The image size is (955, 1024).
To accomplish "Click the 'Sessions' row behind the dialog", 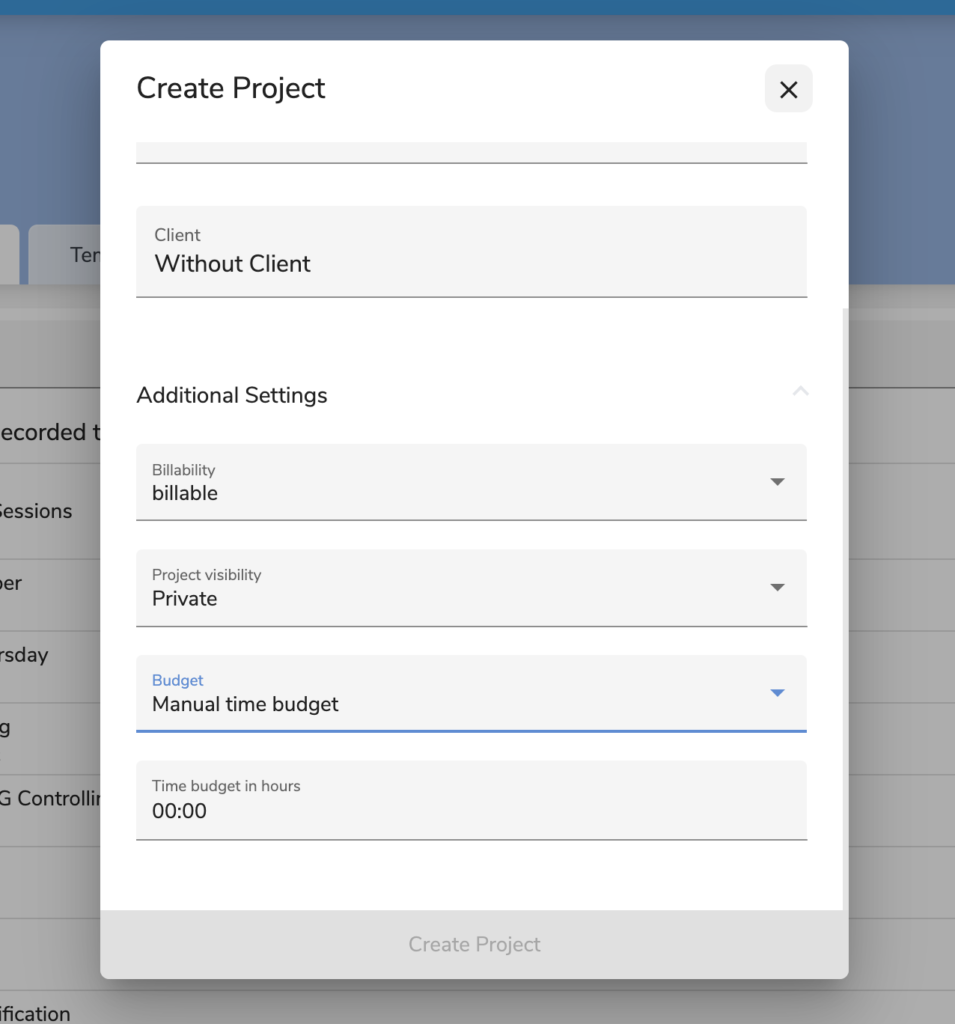I will coord(40,511).
